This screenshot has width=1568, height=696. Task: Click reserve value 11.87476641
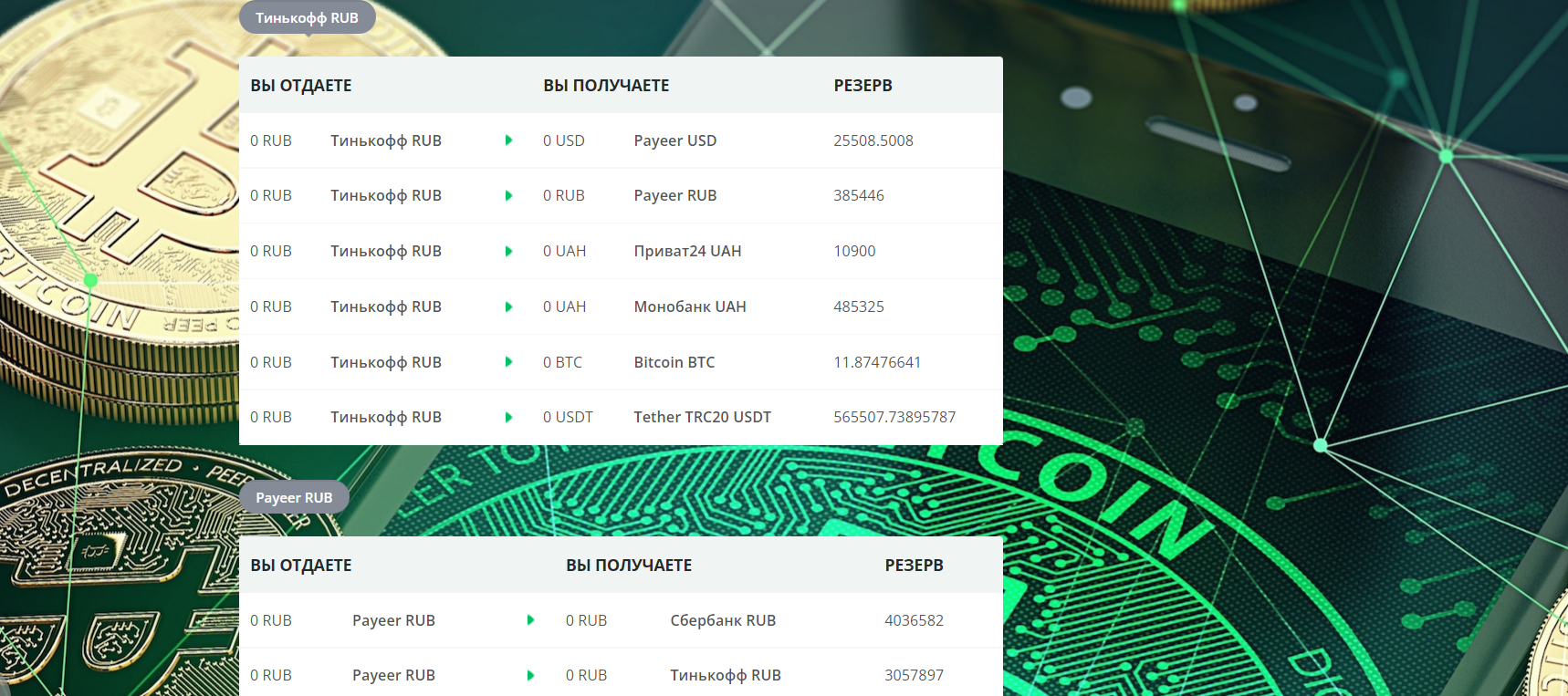(877, 362)
